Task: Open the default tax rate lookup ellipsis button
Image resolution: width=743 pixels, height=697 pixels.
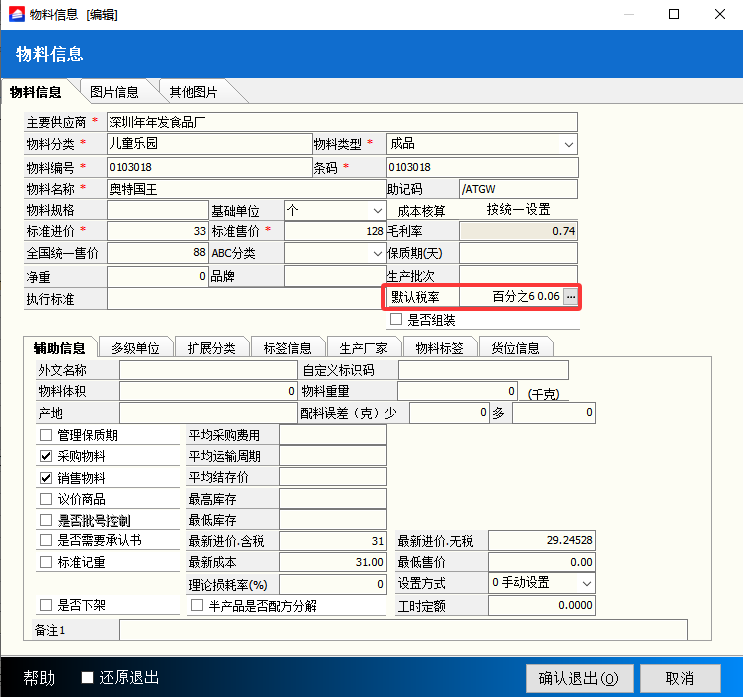Action: click(x=571, y=297)
